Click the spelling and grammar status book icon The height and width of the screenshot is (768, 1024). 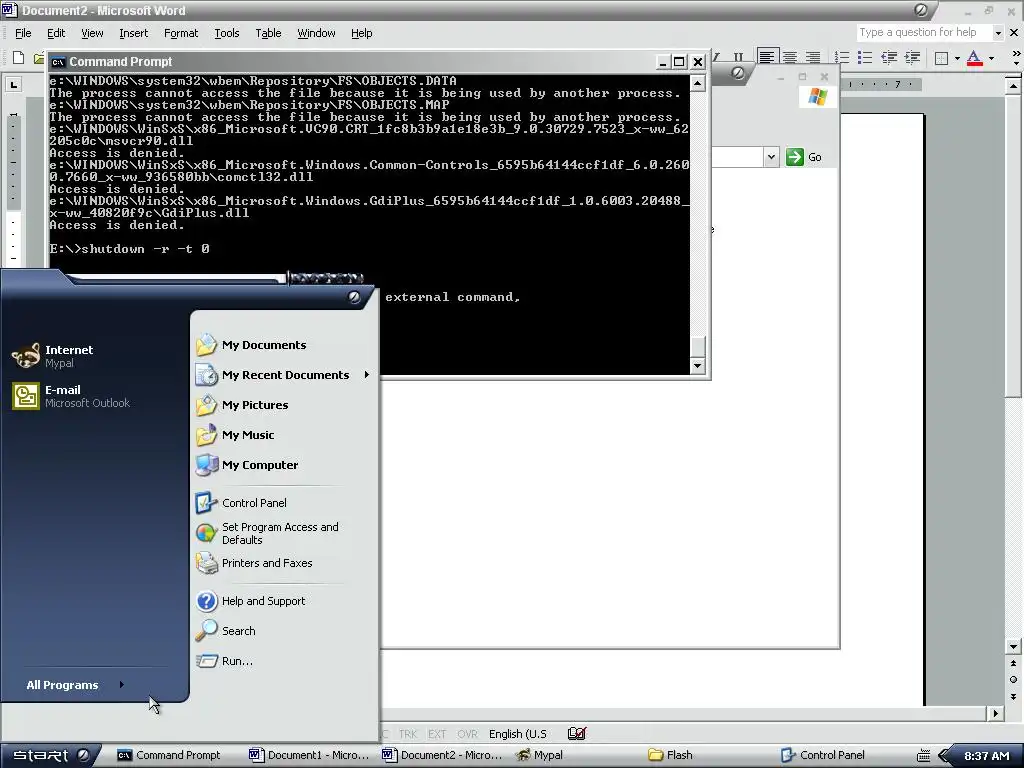point(577,733)
